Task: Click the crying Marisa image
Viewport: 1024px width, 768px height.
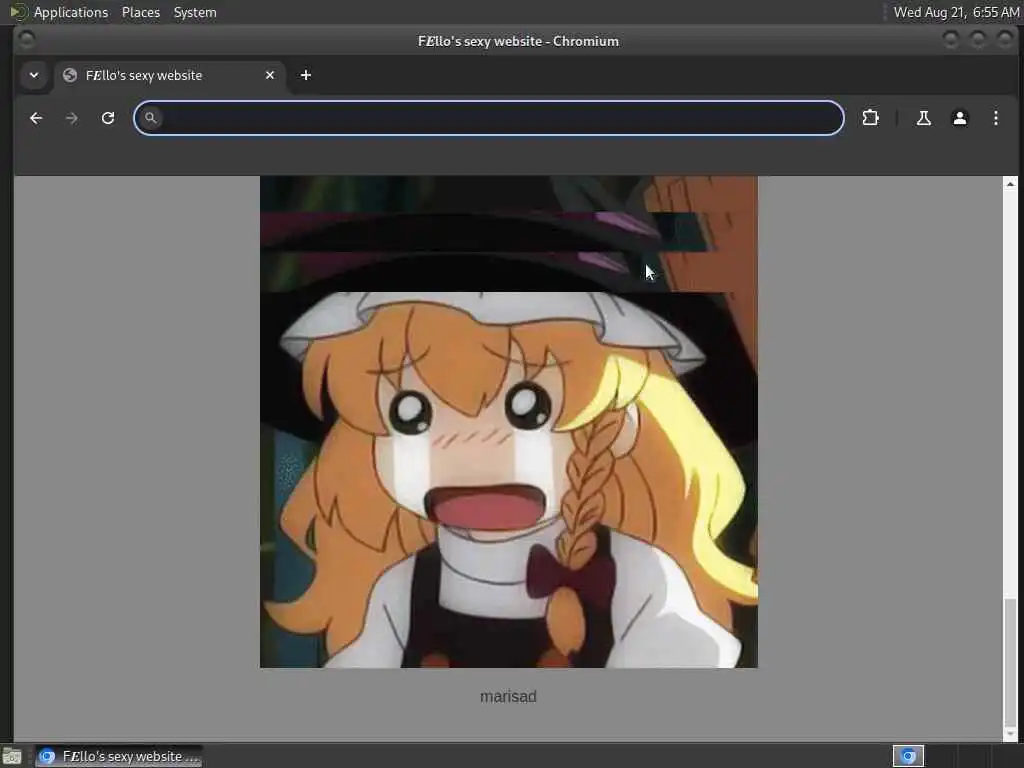Action: pyautogui.click(x=509, y=422)
